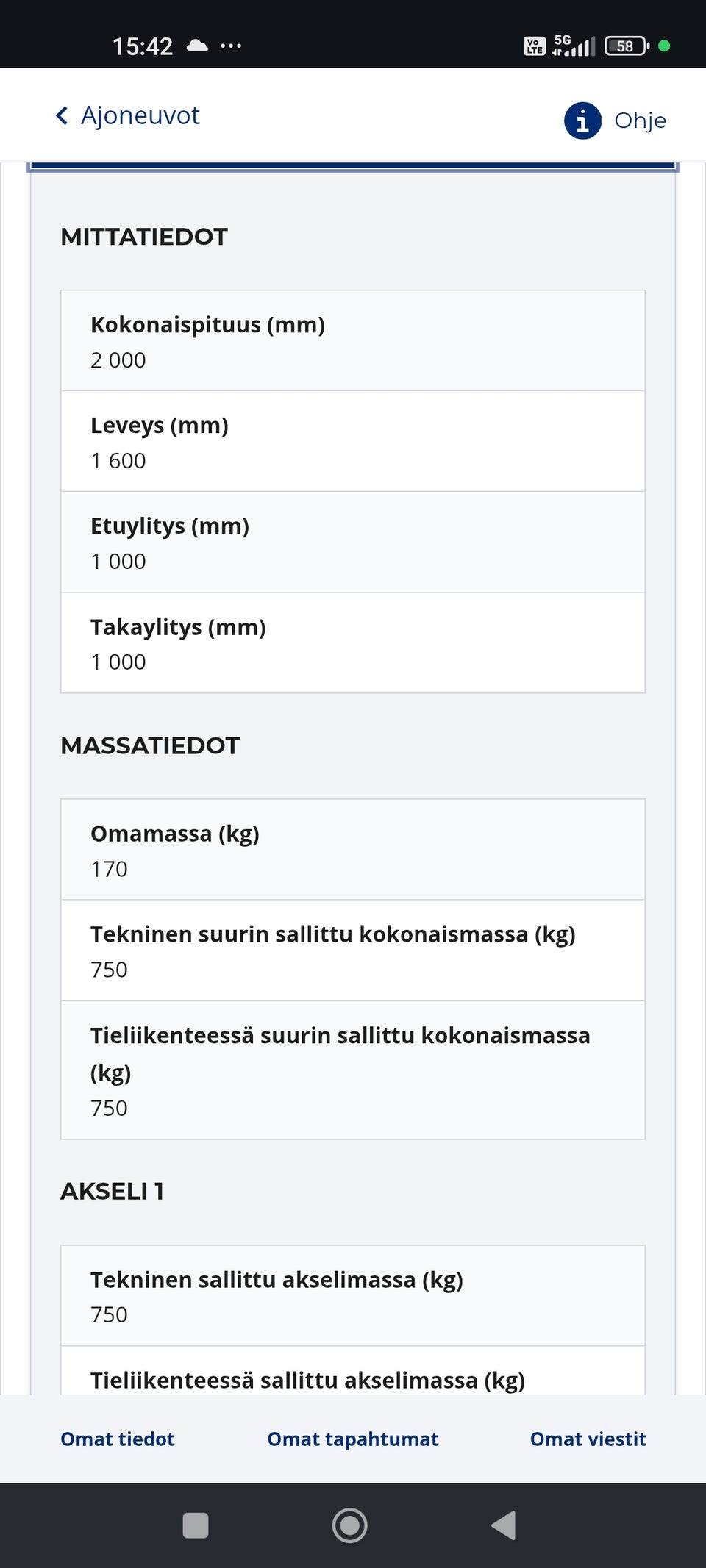Go back via the Ajoneuvot link
Screen dimensions: 706x1568
point(140,115)
